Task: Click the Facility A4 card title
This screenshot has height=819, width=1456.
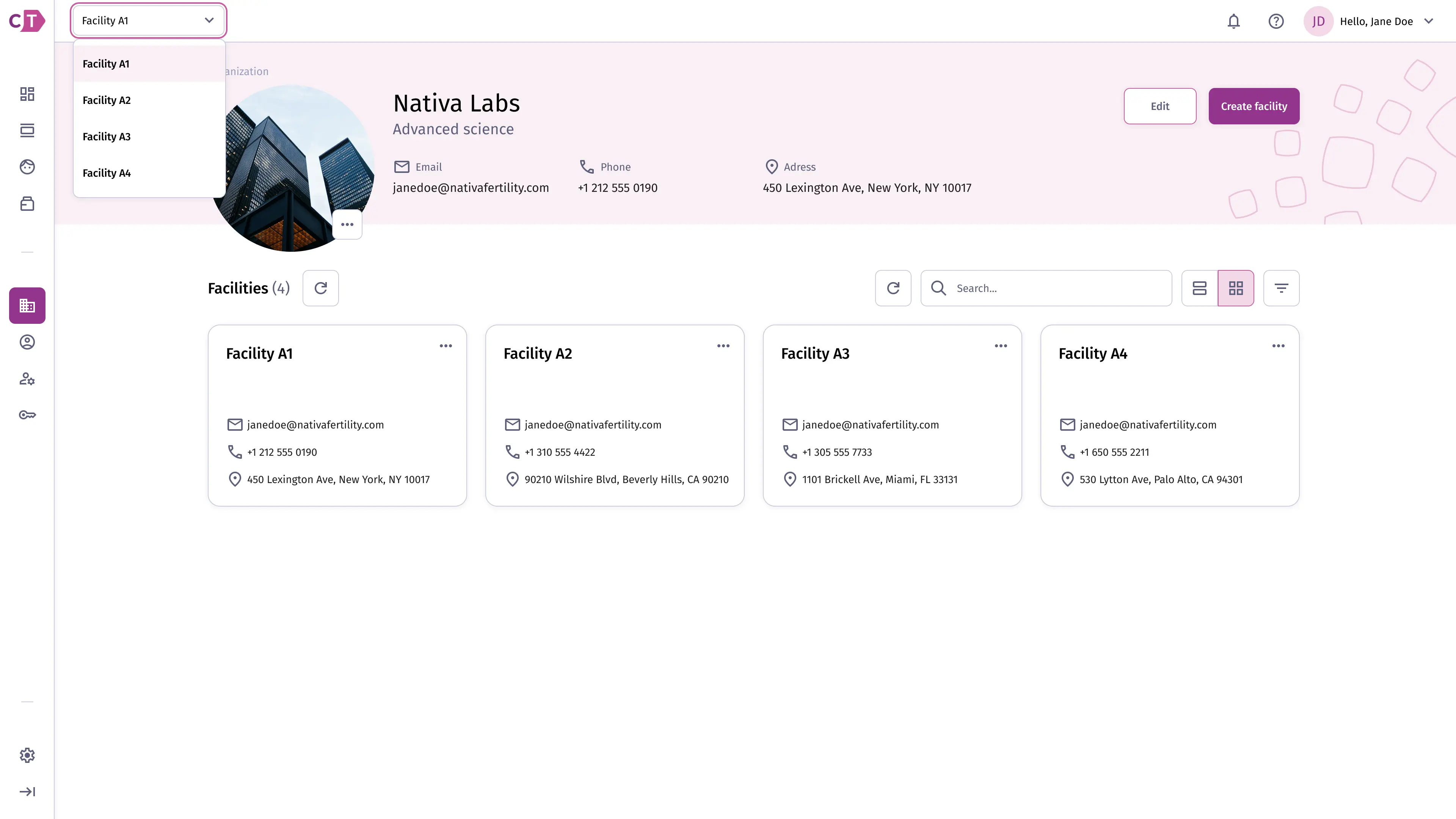Action: pos(1092,354)
